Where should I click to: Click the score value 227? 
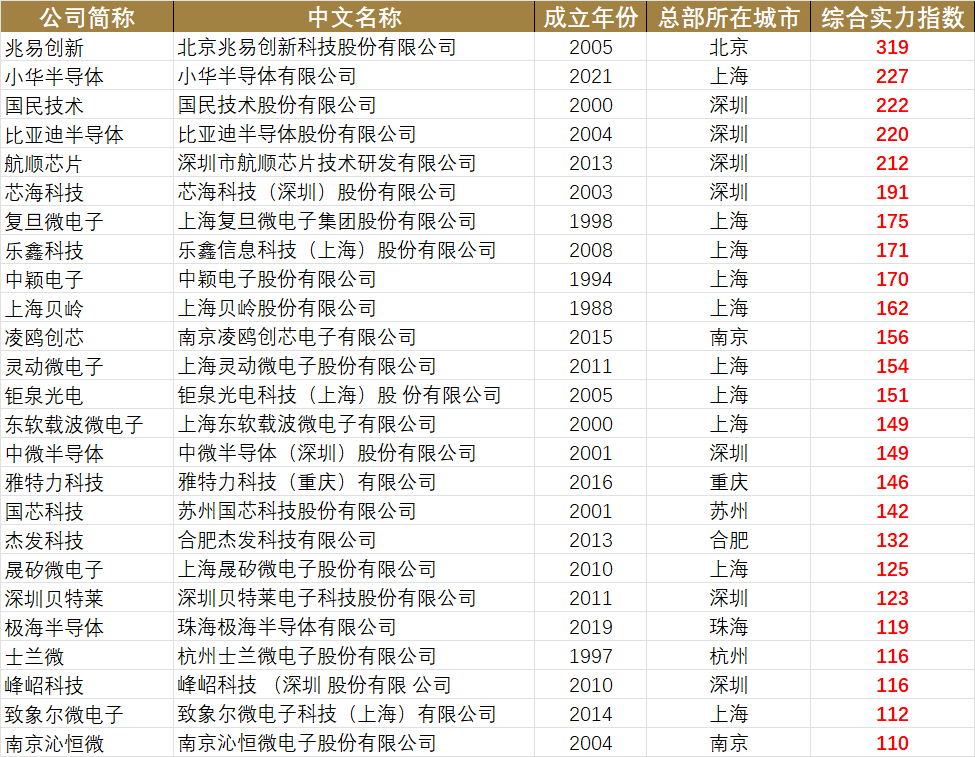click(x=892, y=77)
